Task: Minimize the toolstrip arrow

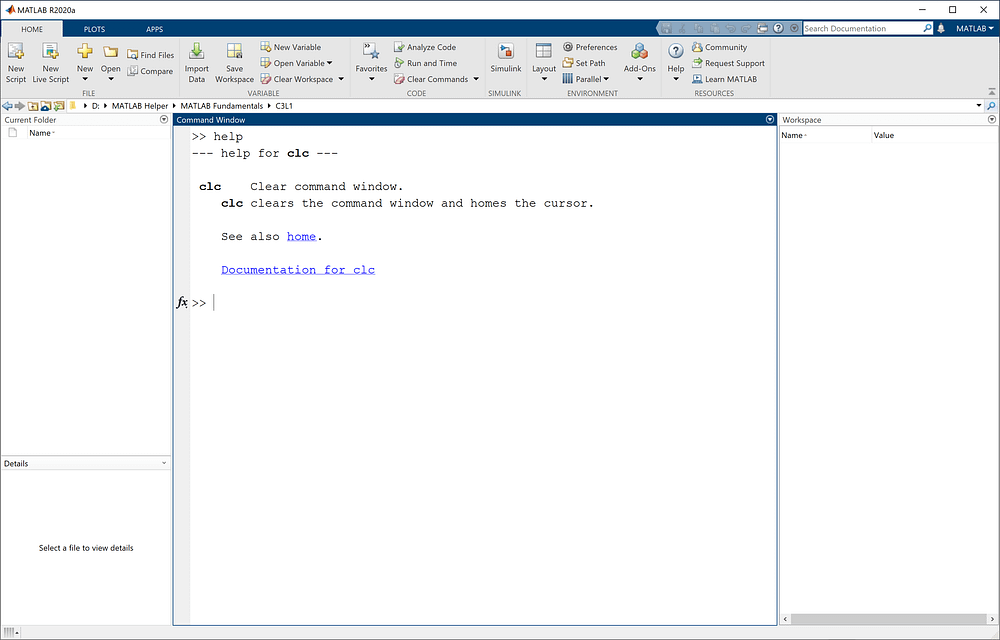Action: click(x=992, y=92)
